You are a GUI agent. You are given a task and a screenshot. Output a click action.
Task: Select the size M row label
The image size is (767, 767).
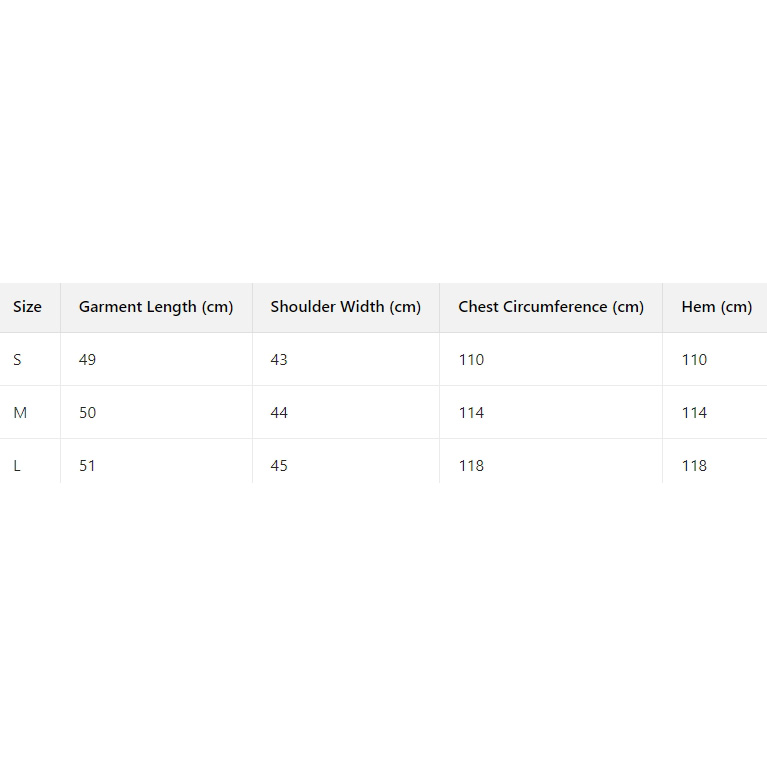pyautogui.click(x=20, y=413)
